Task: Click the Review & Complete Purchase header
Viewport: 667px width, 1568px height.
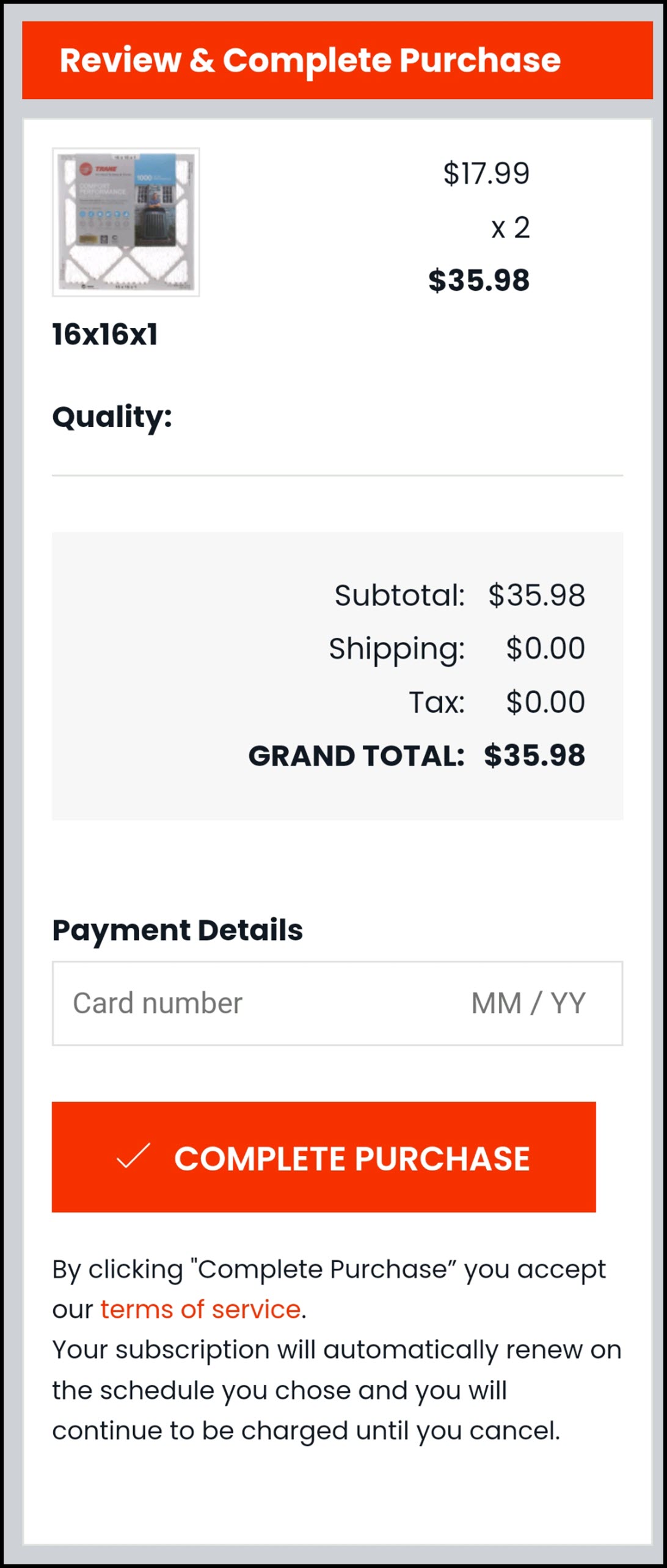Action: pyautogui.click(x=310, y=60)
